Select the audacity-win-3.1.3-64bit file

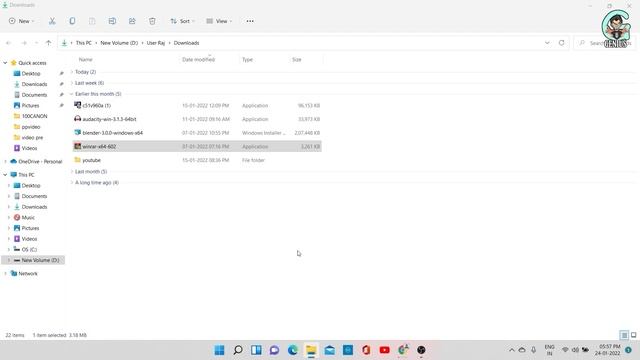click(x=197, y=119)
